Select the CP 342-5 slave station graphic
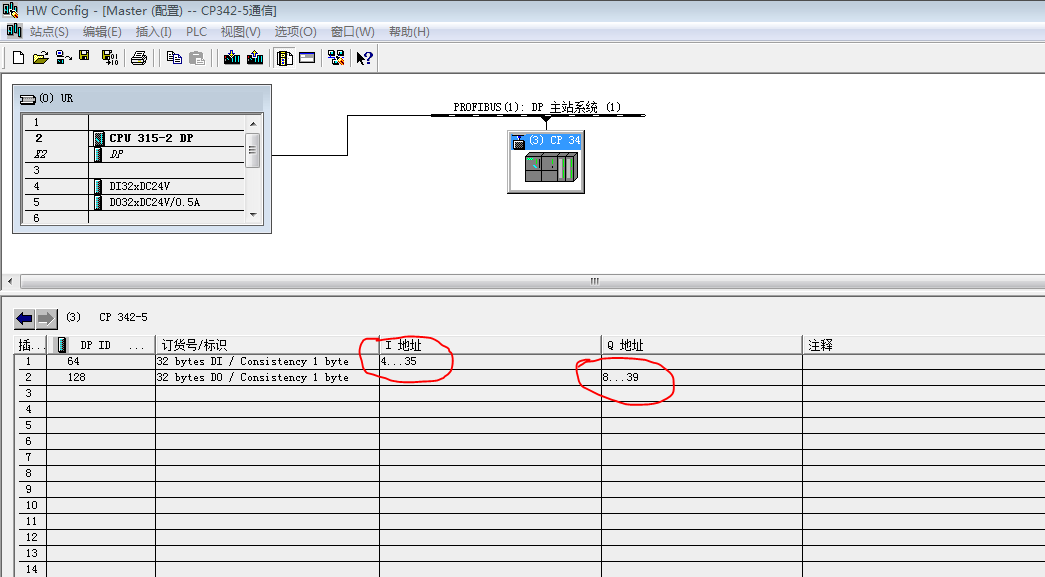 click(x=546, y=162)
